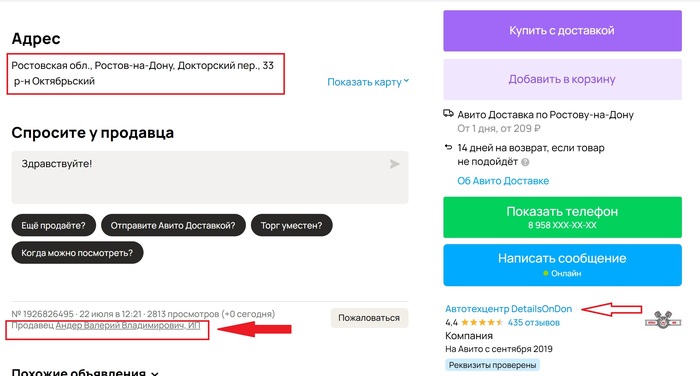700x376 pixels.
Task: Click the address text Докторский пер., 33
Action: (x=225, y=66)
